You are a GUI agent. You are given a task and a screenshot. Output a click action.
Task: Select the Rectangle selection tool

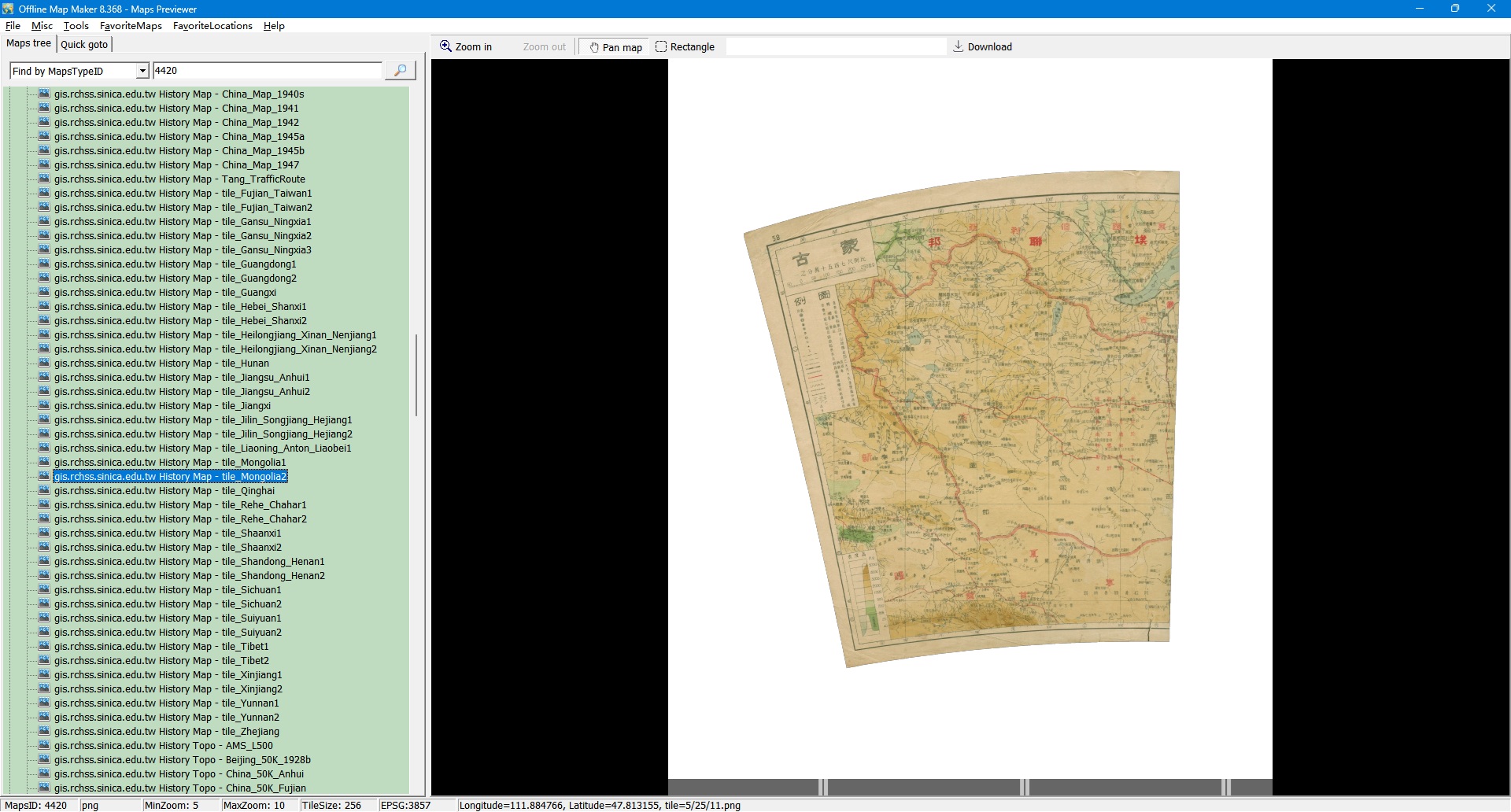pyautogui.click(x=685, y=47)
